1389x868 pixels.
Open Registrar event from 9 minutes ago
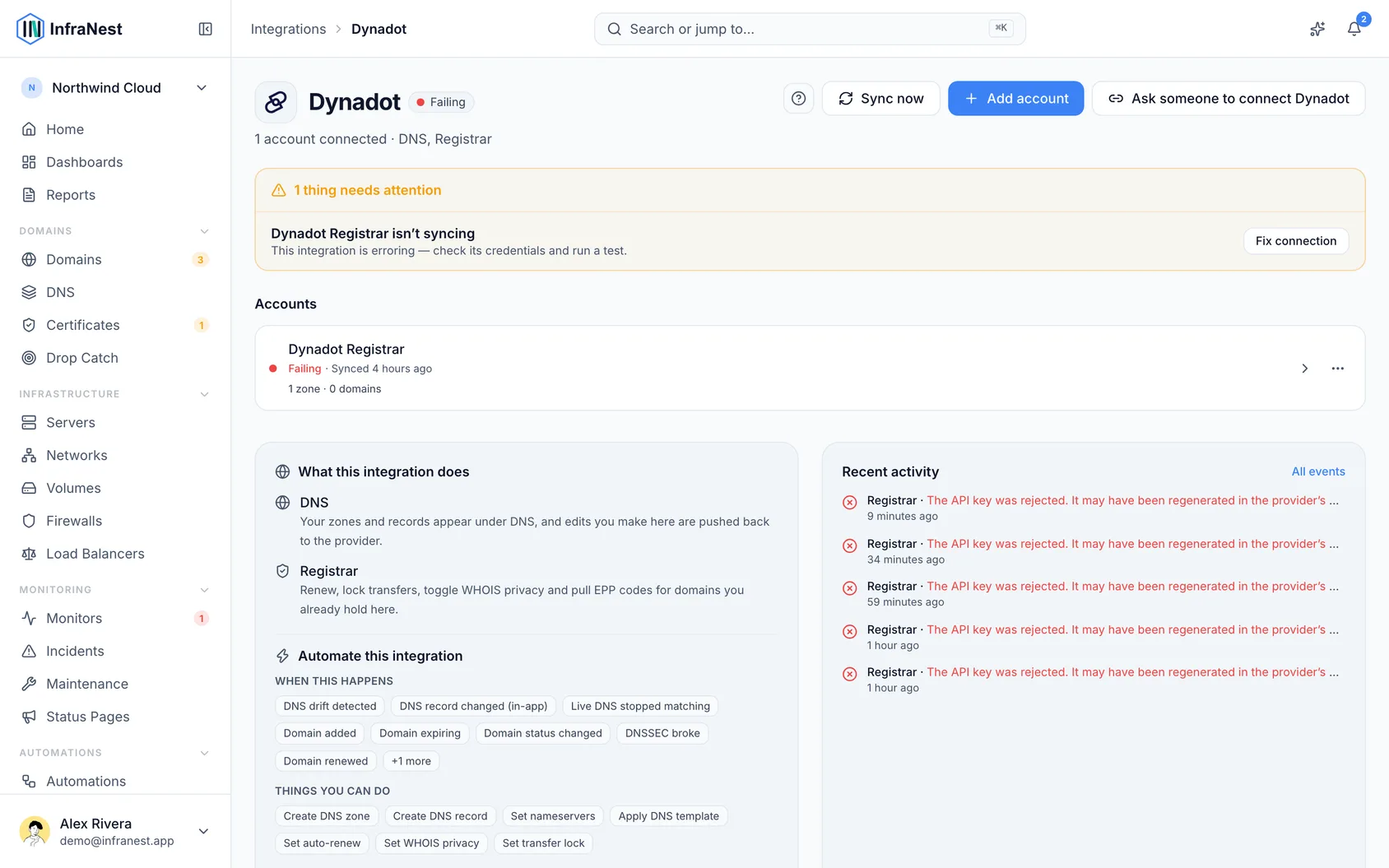(1094, 508)
